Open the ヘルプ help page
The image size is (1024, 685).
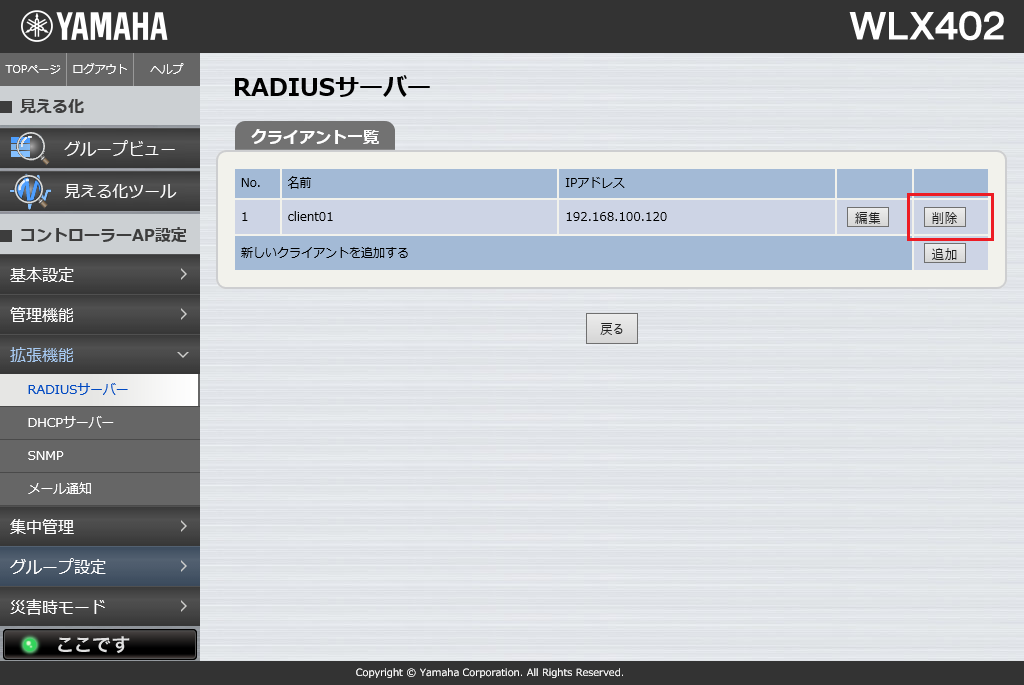click(x=166, y=69)
